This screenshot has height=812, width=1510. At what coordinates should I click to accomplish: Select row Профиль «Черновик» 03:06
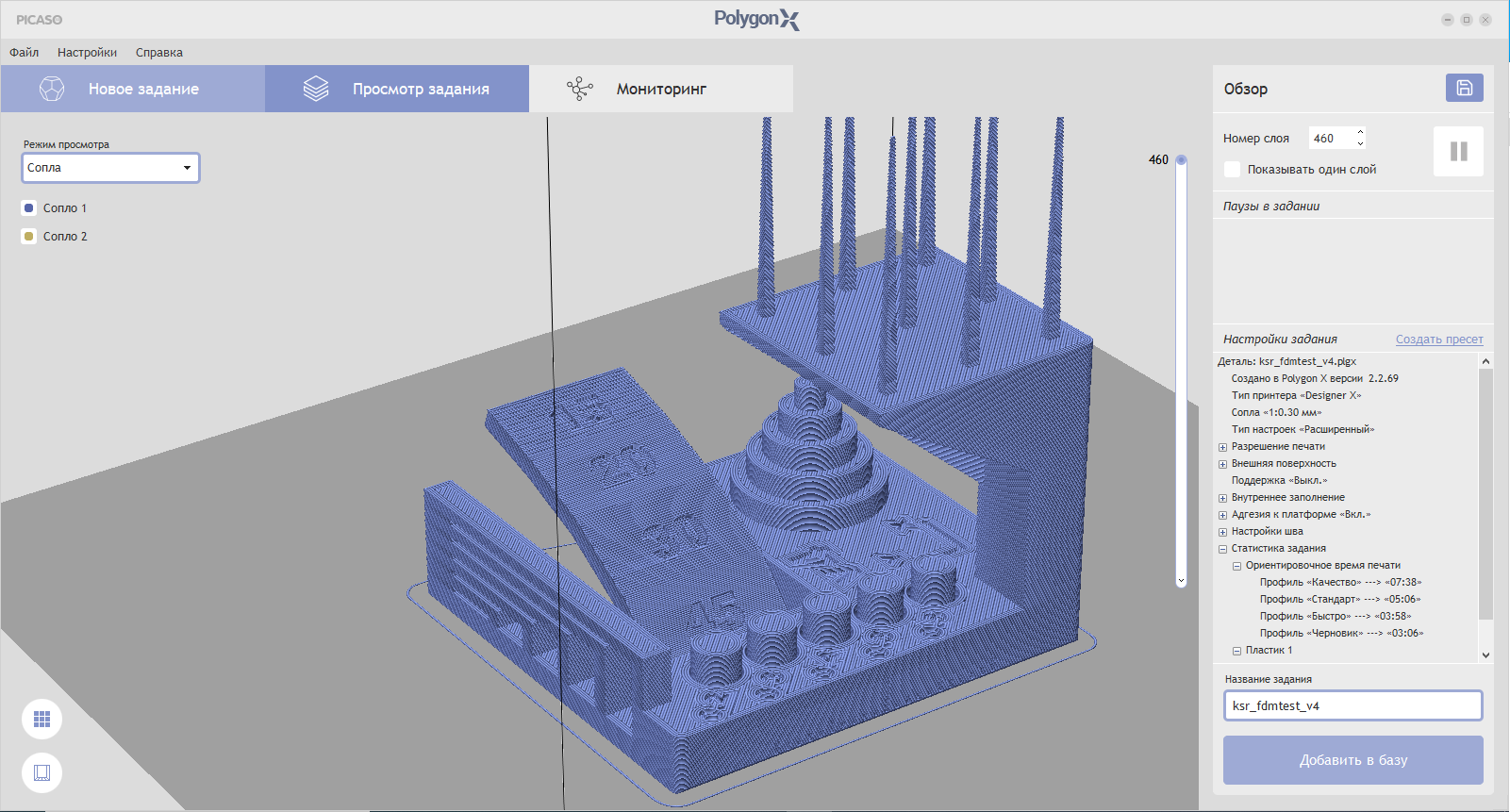(x=1342, y=634)
